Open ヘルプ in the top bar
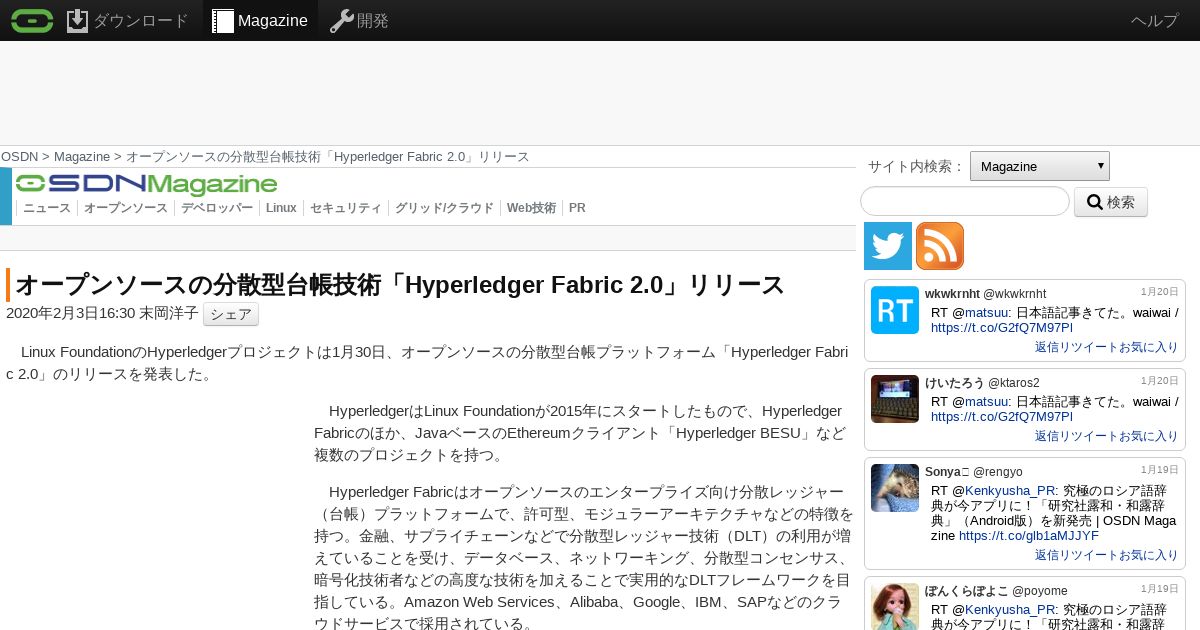Image resolution: width=1200 pixels, height=630 pixels. pyautogui.click(x=1155, y=21)
